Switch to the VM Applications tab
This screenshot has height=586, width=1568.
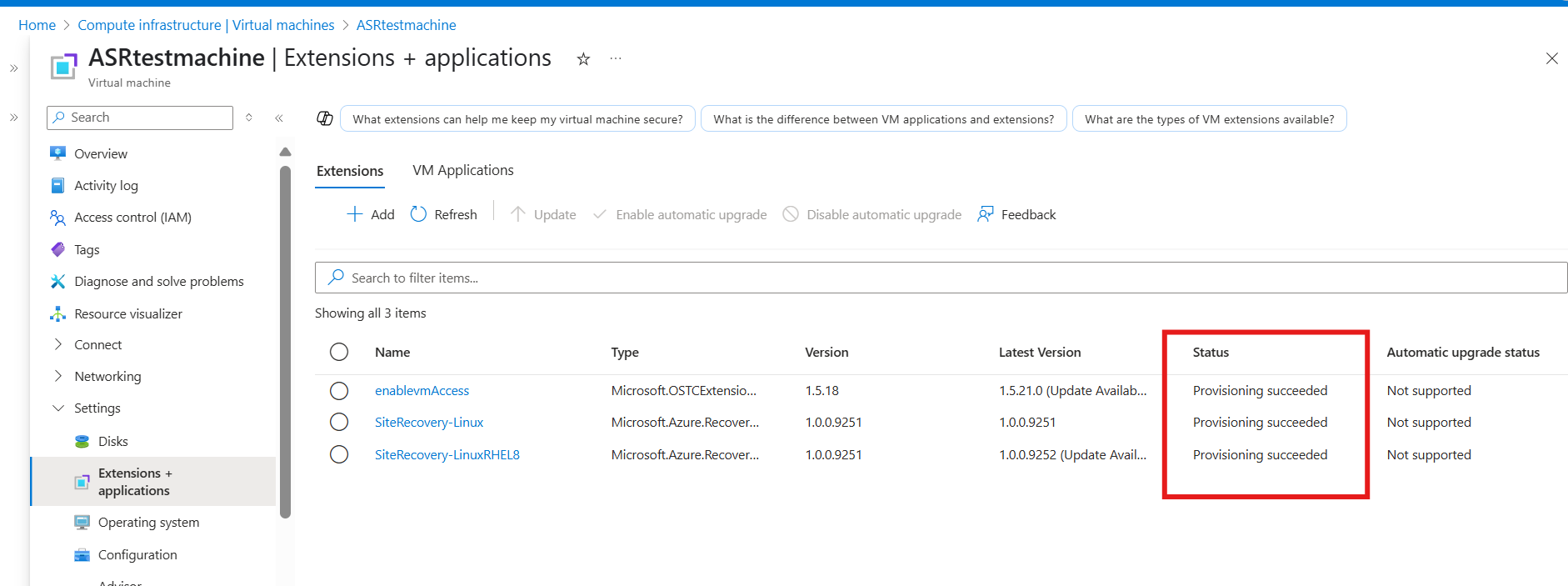[463, 170]
